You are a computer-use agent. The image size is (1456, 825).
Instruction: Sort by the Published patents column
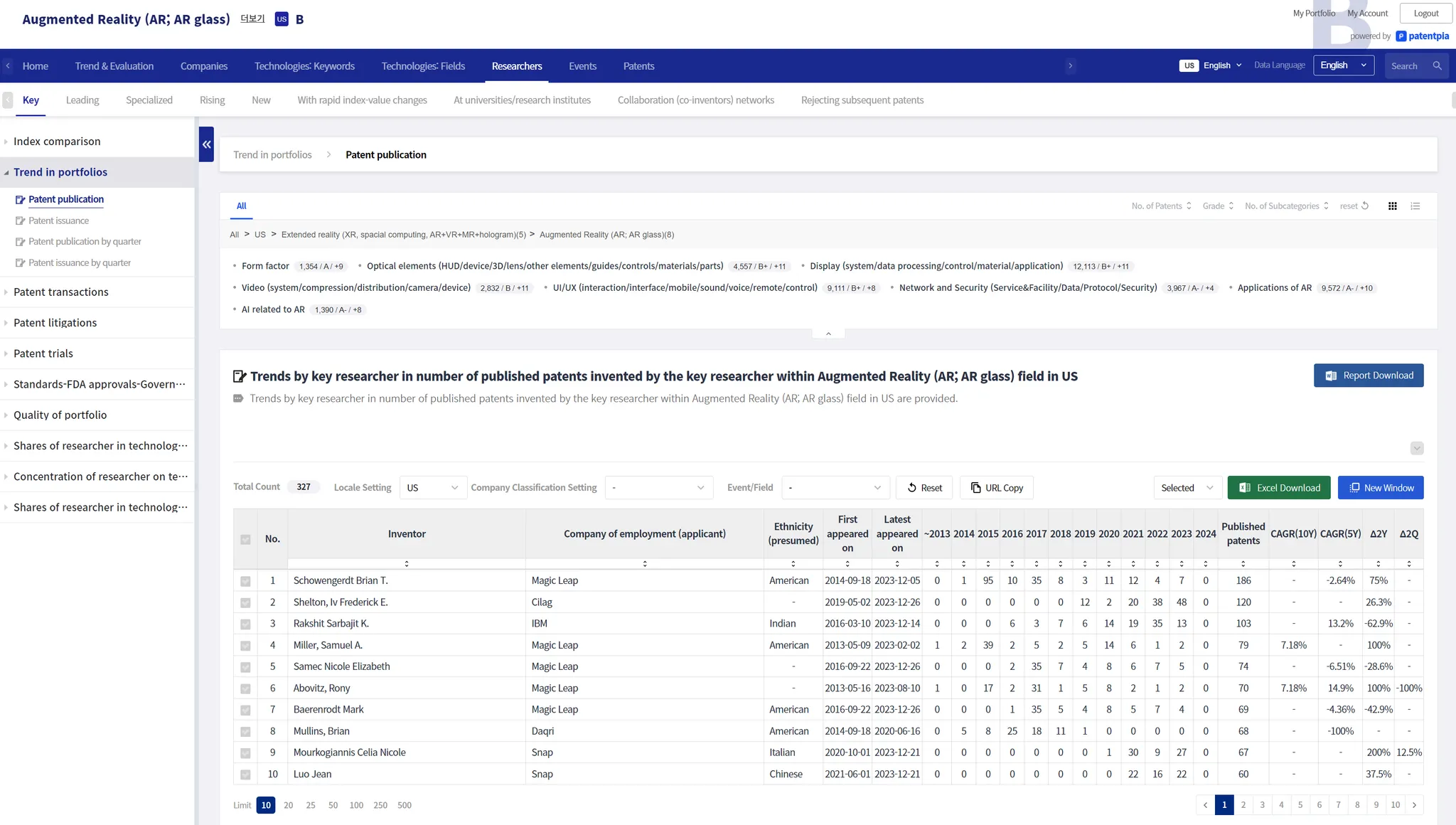click(x=1243, y=564)
